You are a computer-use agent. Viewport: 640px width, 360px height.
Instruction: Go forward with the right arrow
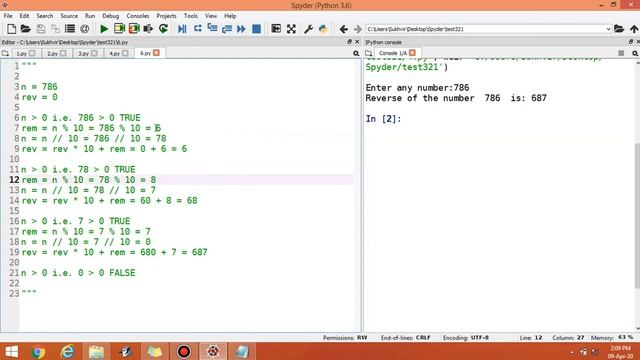coord(358,29)
